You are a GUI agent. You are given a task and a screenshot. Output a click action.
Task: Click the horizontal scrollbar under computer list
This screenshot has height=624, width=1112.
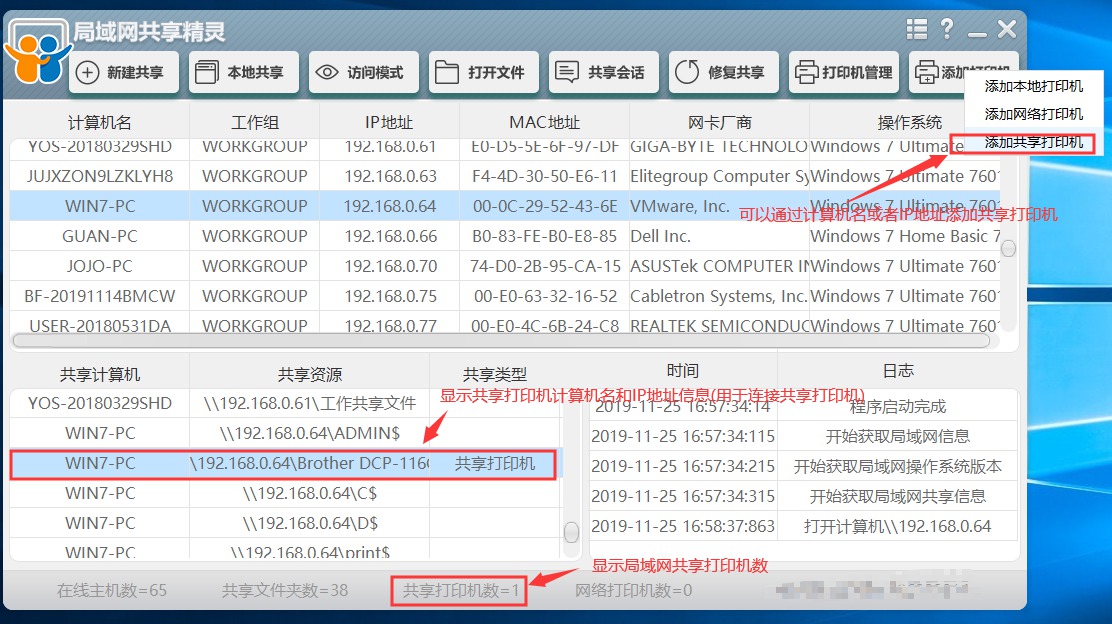coord(501,341)
